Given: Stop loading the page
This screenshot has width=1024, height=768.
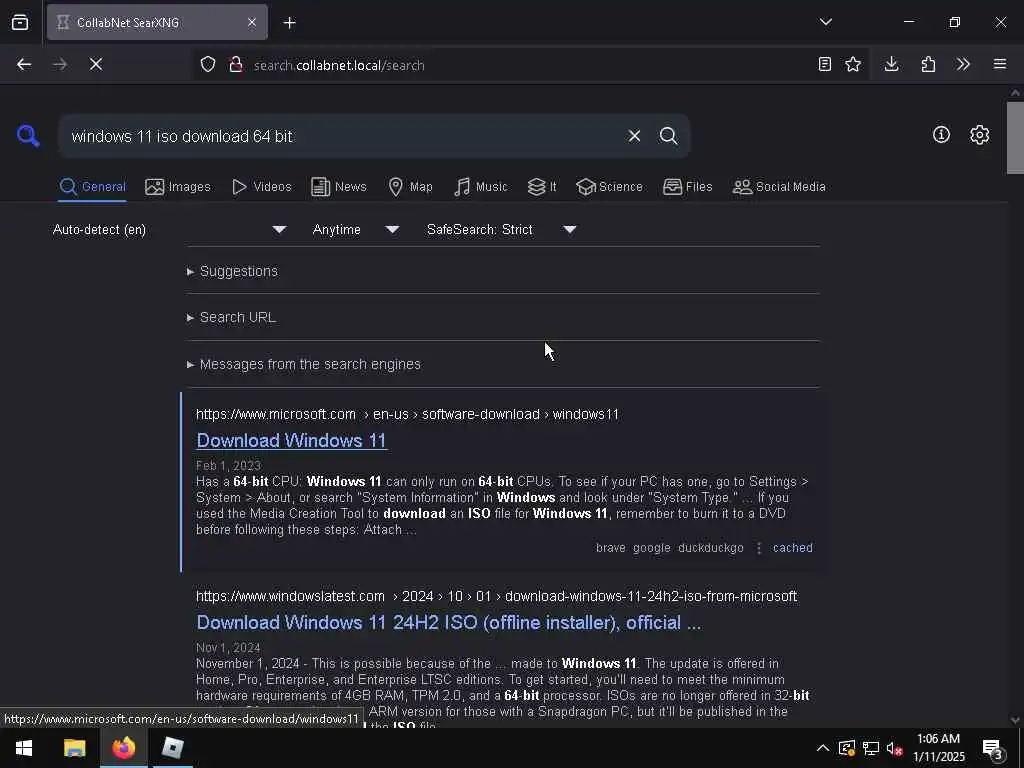Looking at the screenshot, I should [96, 64].
